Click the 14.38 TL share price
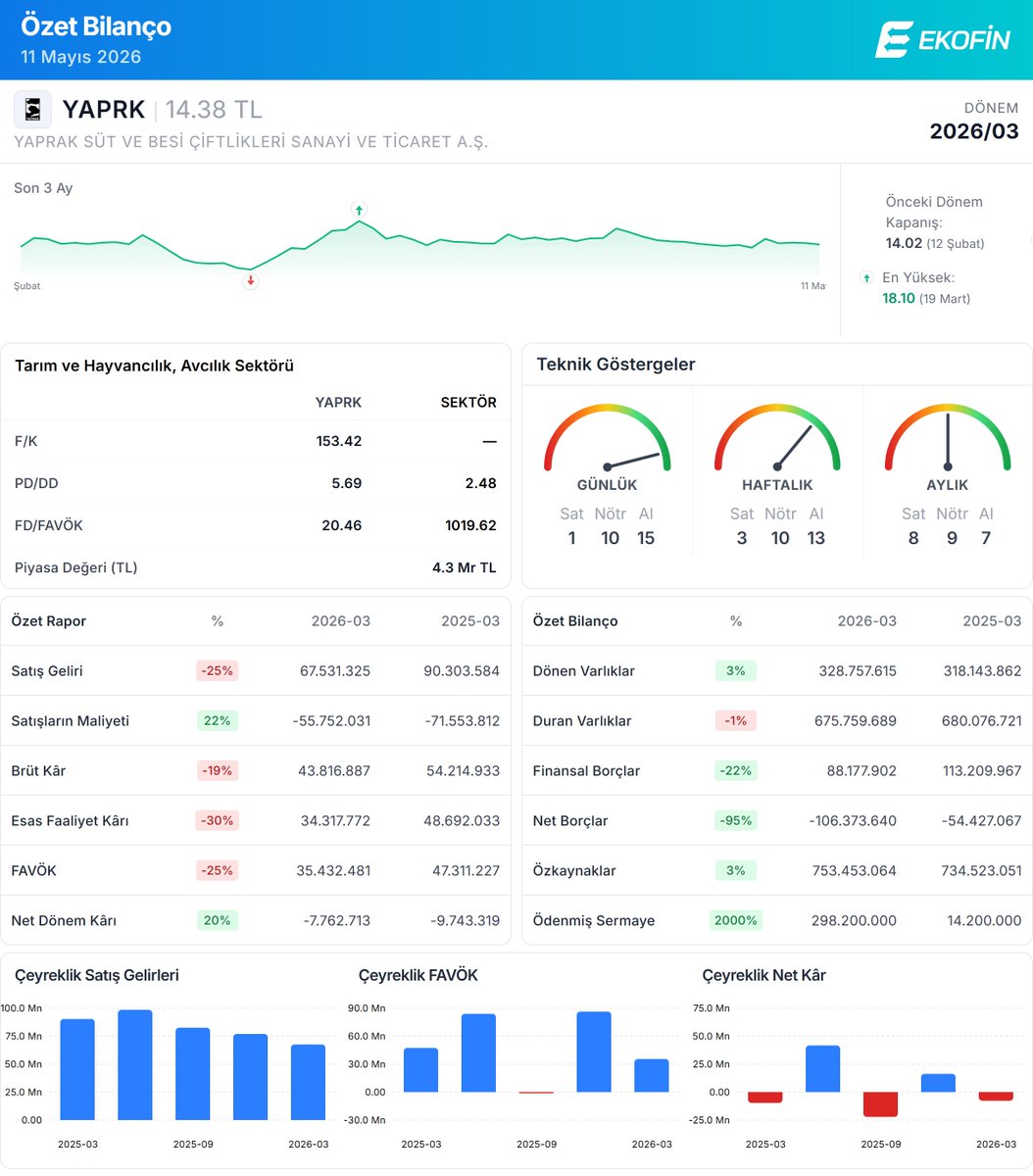This screenshot has height=1176, width=1033. [214, 110]
